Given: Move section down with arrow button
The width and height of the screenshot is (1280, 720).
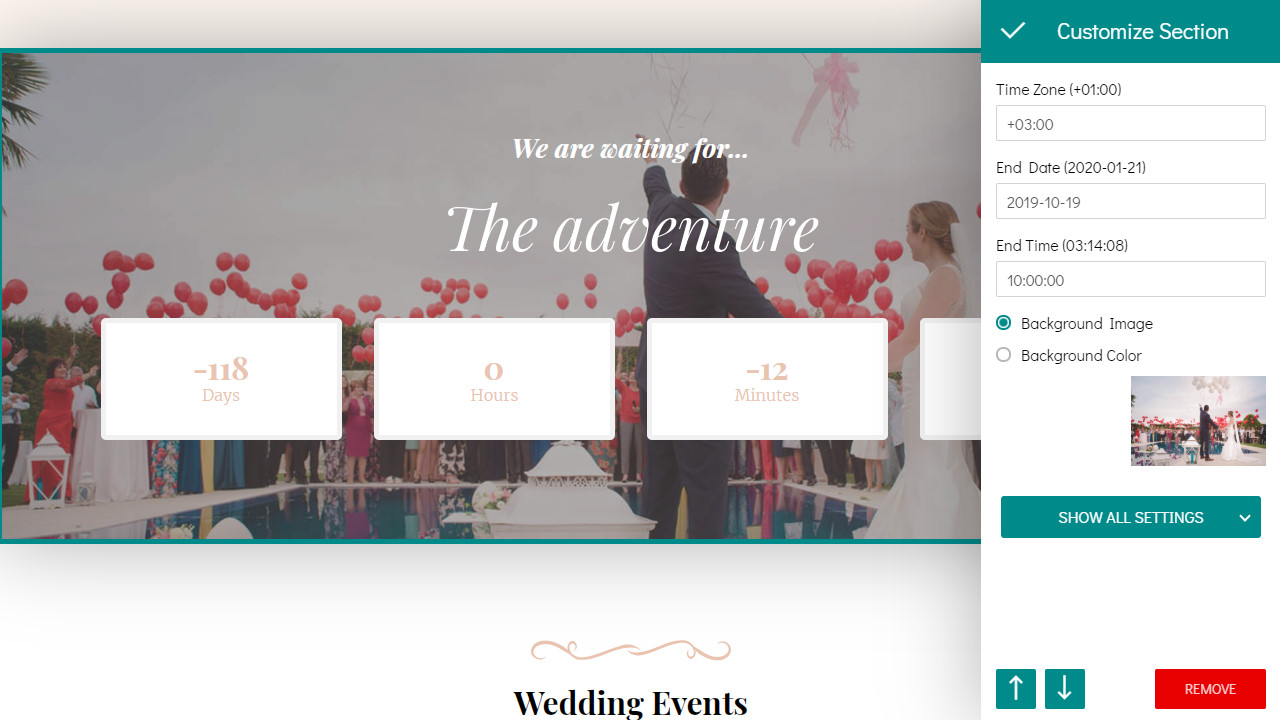Looking at the screenshot, I should point(1065,689).
